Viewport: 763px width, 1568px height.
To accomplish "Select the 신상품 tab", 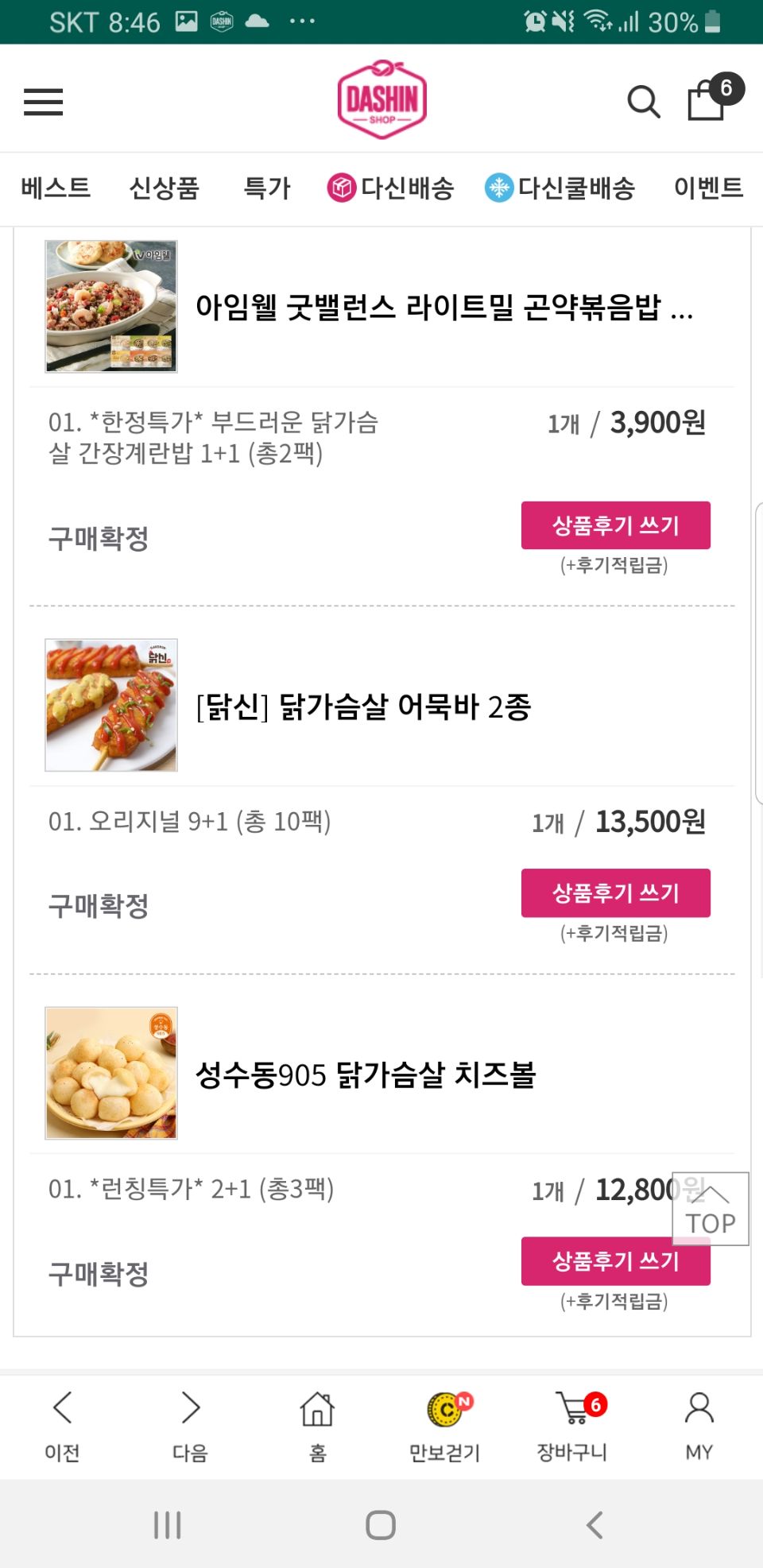I will (x=164, y=188).
